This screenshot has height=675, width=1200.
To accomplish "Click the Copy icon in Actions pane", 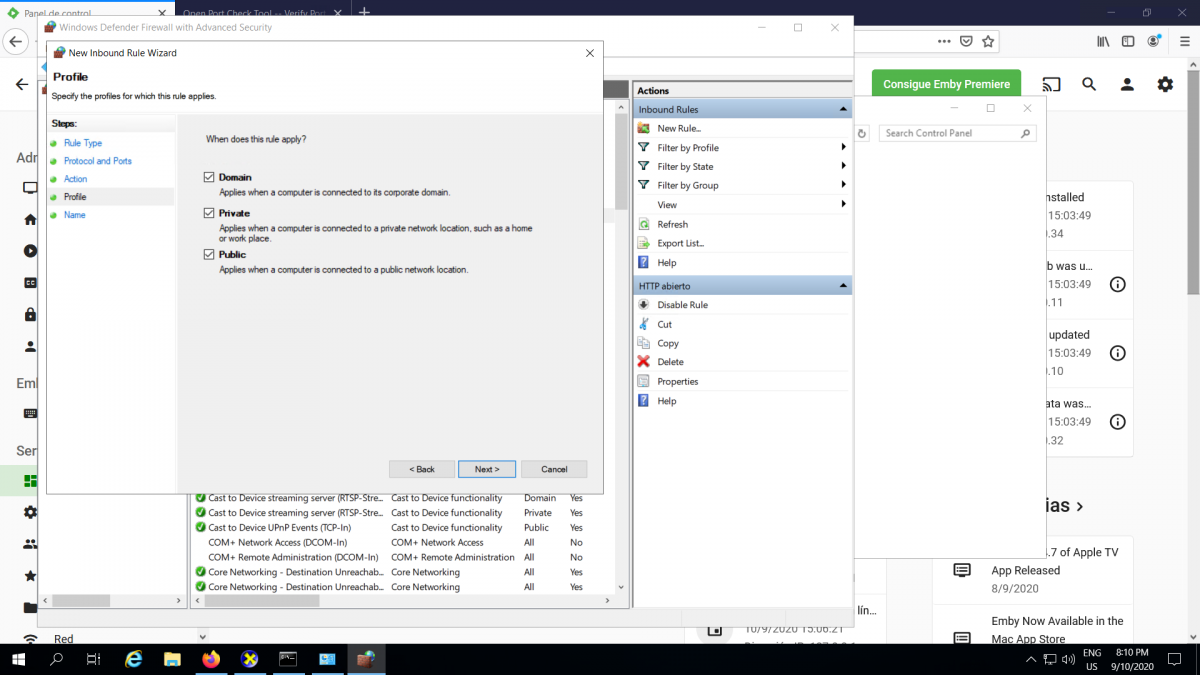I will (x=644, y=343).
